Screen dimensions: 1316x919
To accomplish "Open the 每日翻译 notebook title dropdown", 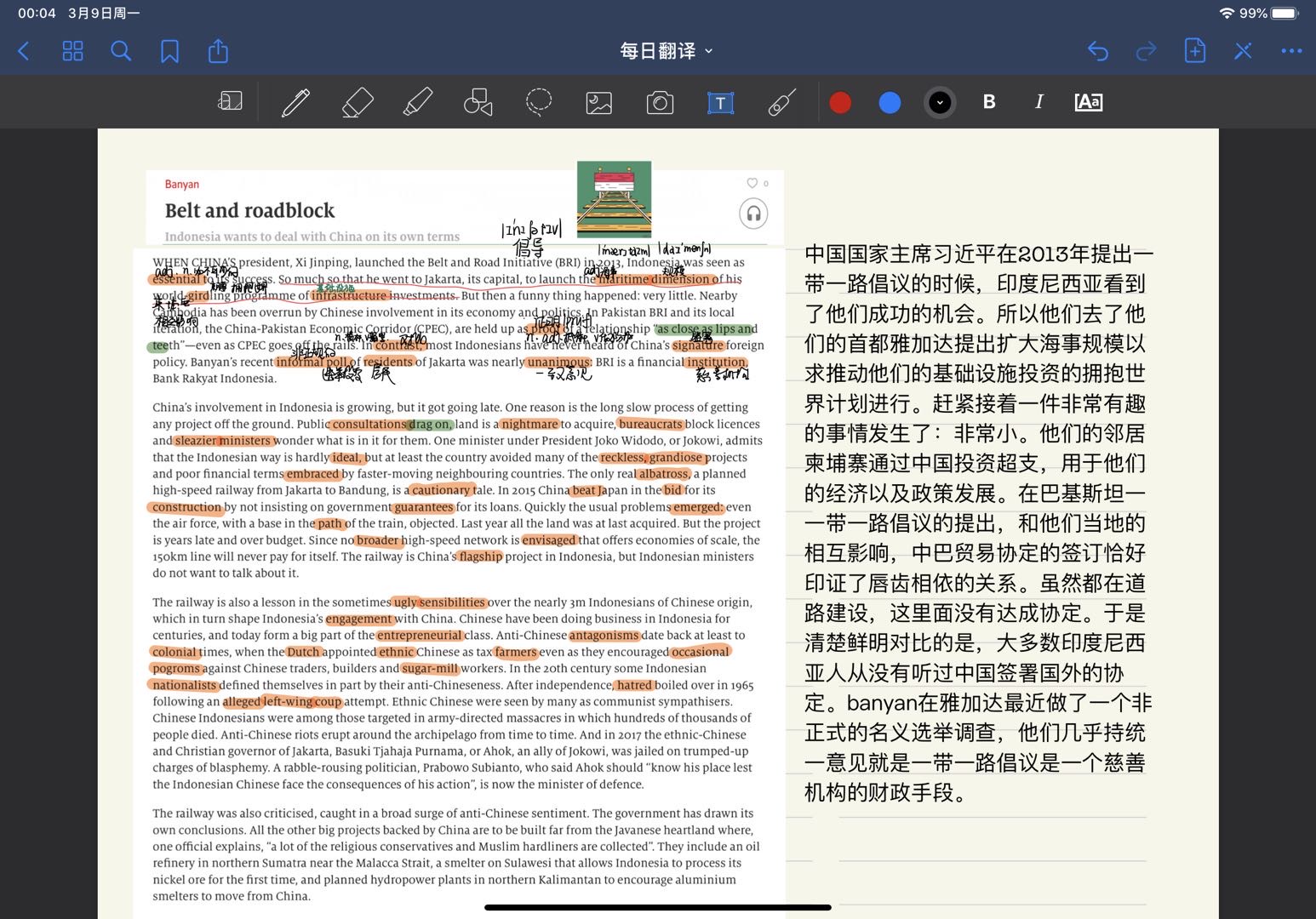I will 667,51.
